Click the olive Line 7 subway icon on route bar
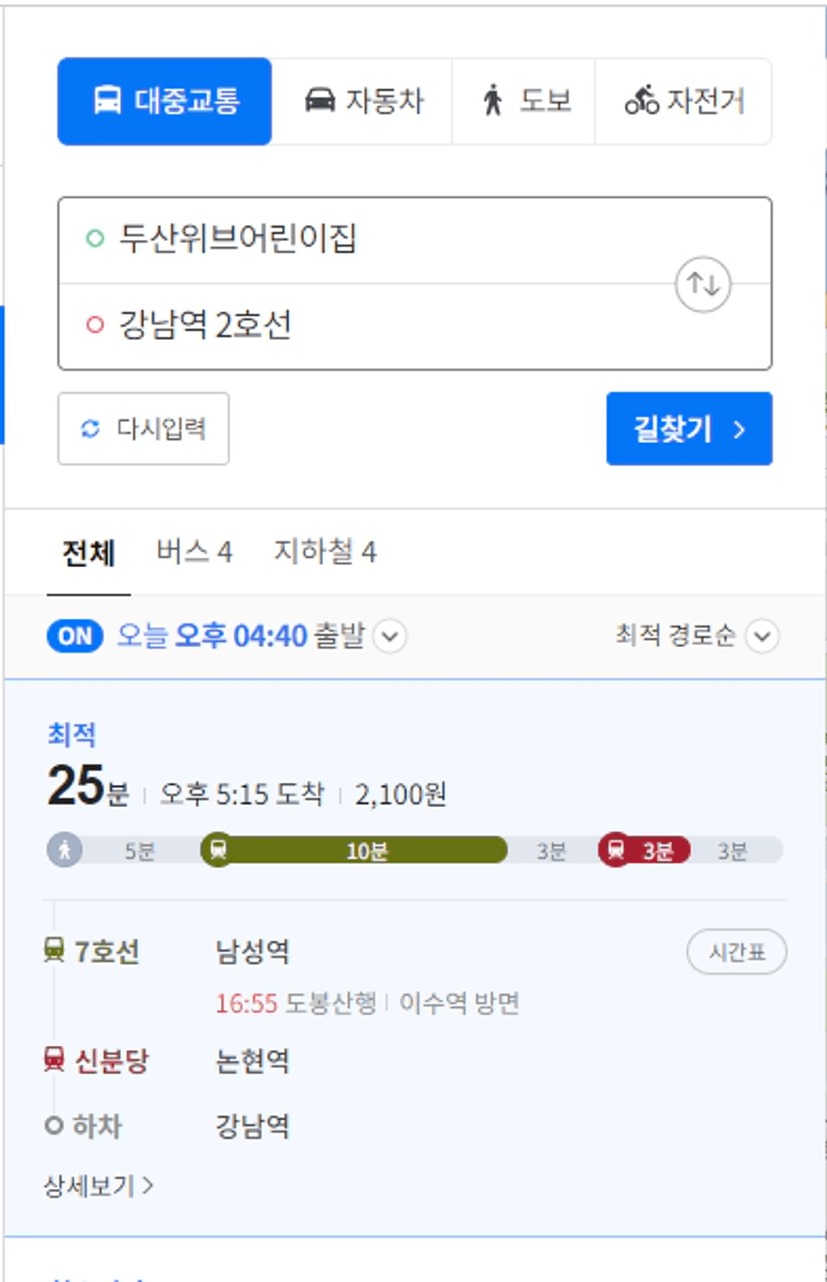This screenshot has width=827, height=1282. pos(218,850)
